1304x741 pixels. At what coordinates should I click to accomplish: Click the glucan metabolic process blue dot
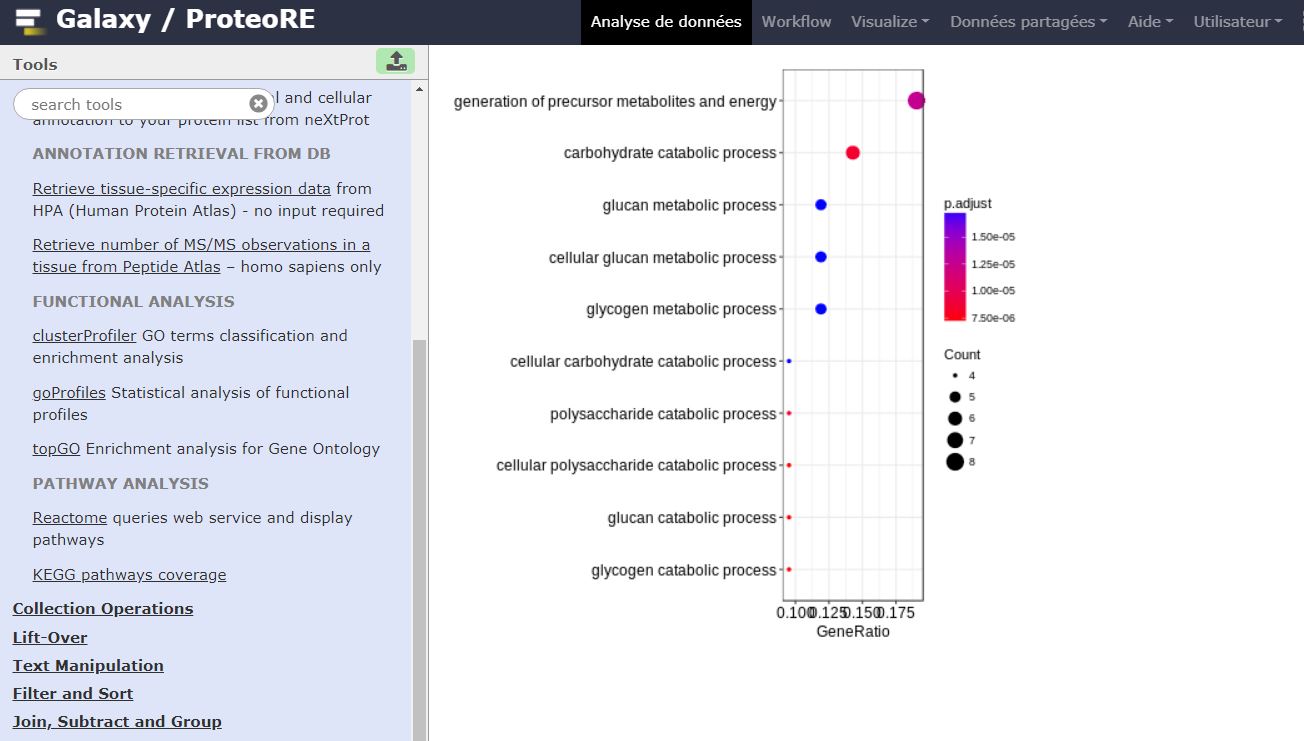(821, 205)
